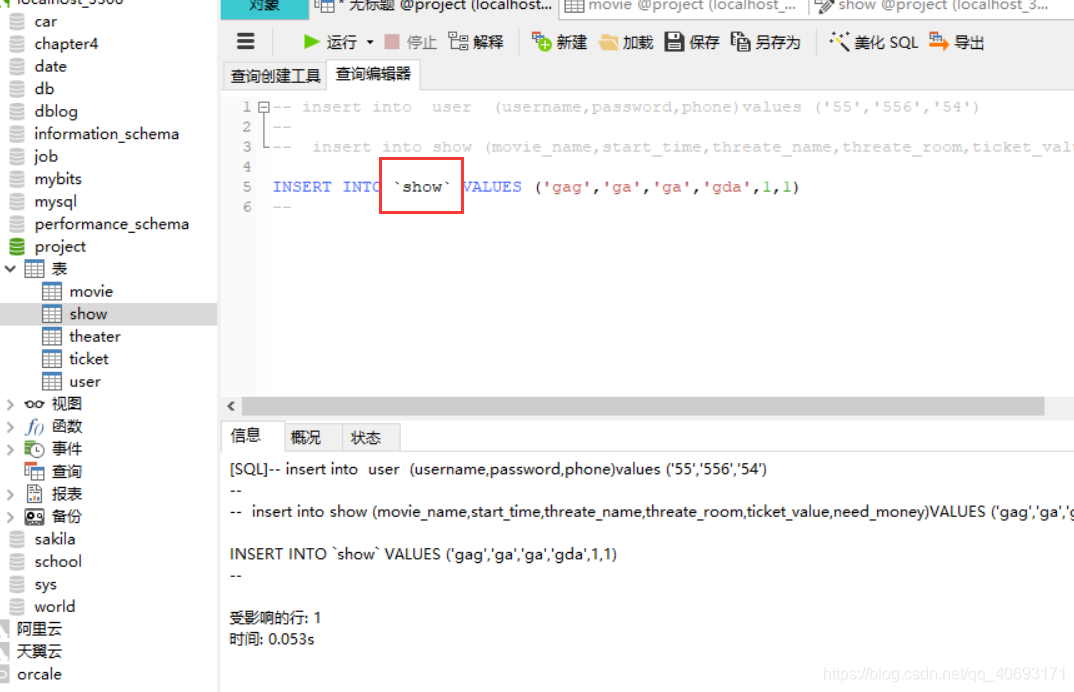This screenshot has width=1074, height=692.
Task: Place cursor on INSERT INTO line 5
Action: click(x=536, y=187)
